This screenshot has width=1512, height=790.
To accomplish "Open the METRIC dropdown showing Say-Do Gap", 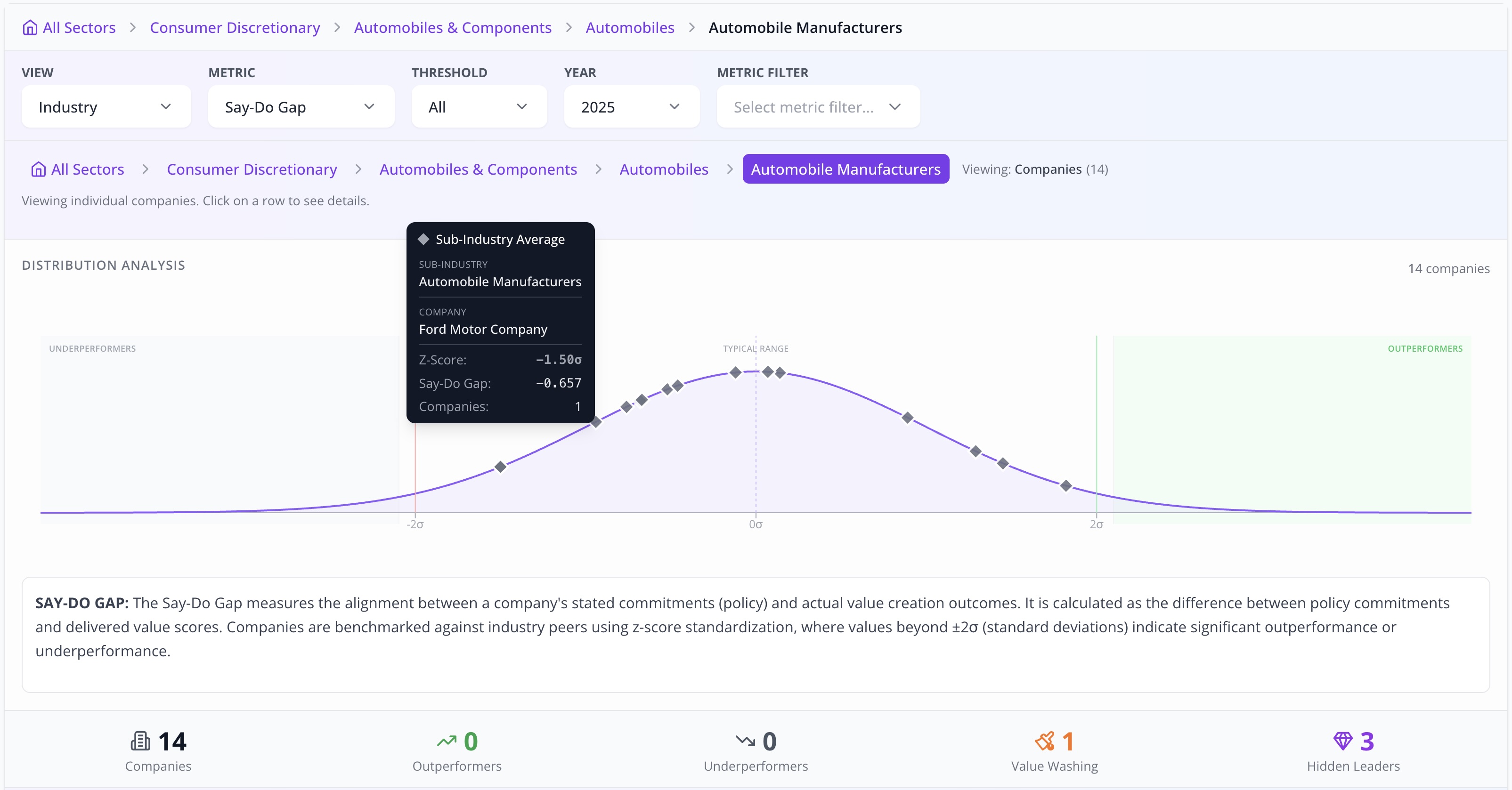I will coord(301,107).
